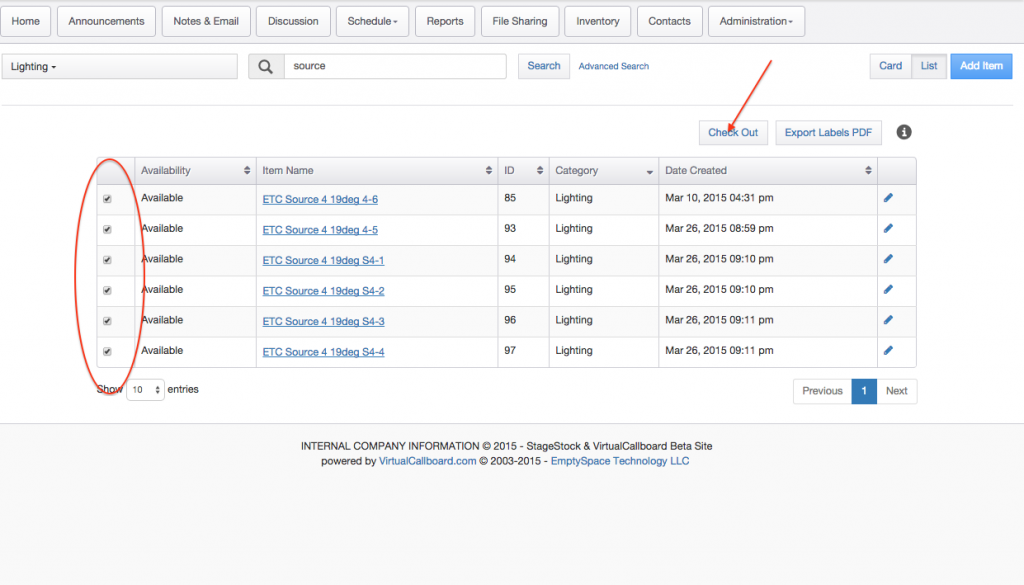Sort by Item Name column arrows

point(488,170)
